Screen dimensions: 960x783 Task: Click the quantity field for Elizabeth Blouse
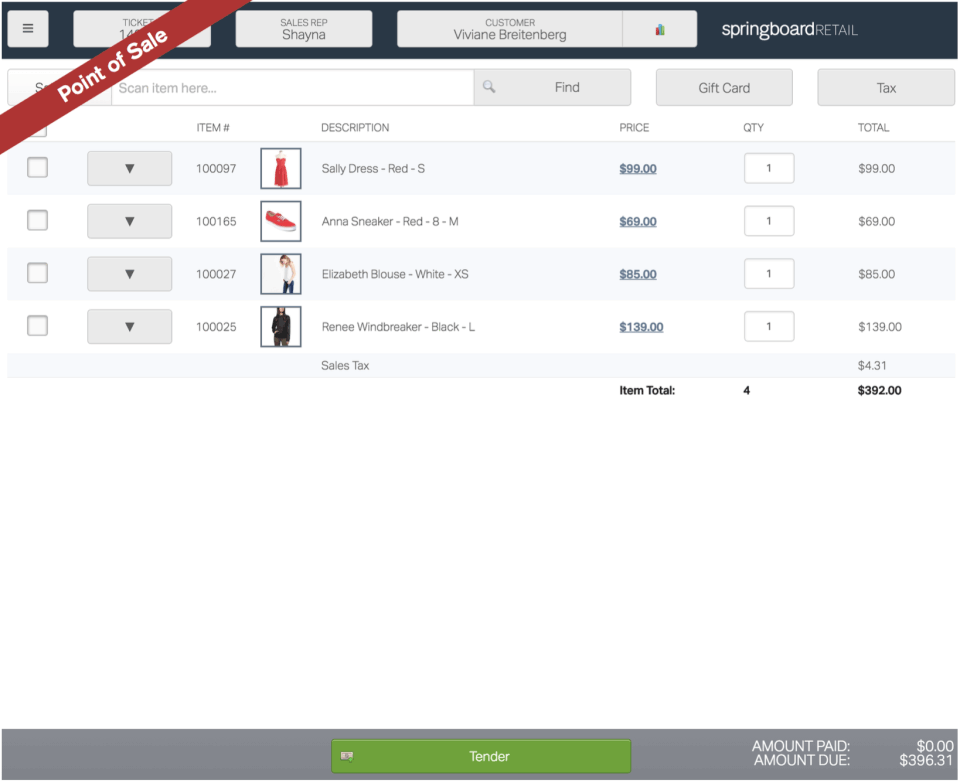click(768, 273)
